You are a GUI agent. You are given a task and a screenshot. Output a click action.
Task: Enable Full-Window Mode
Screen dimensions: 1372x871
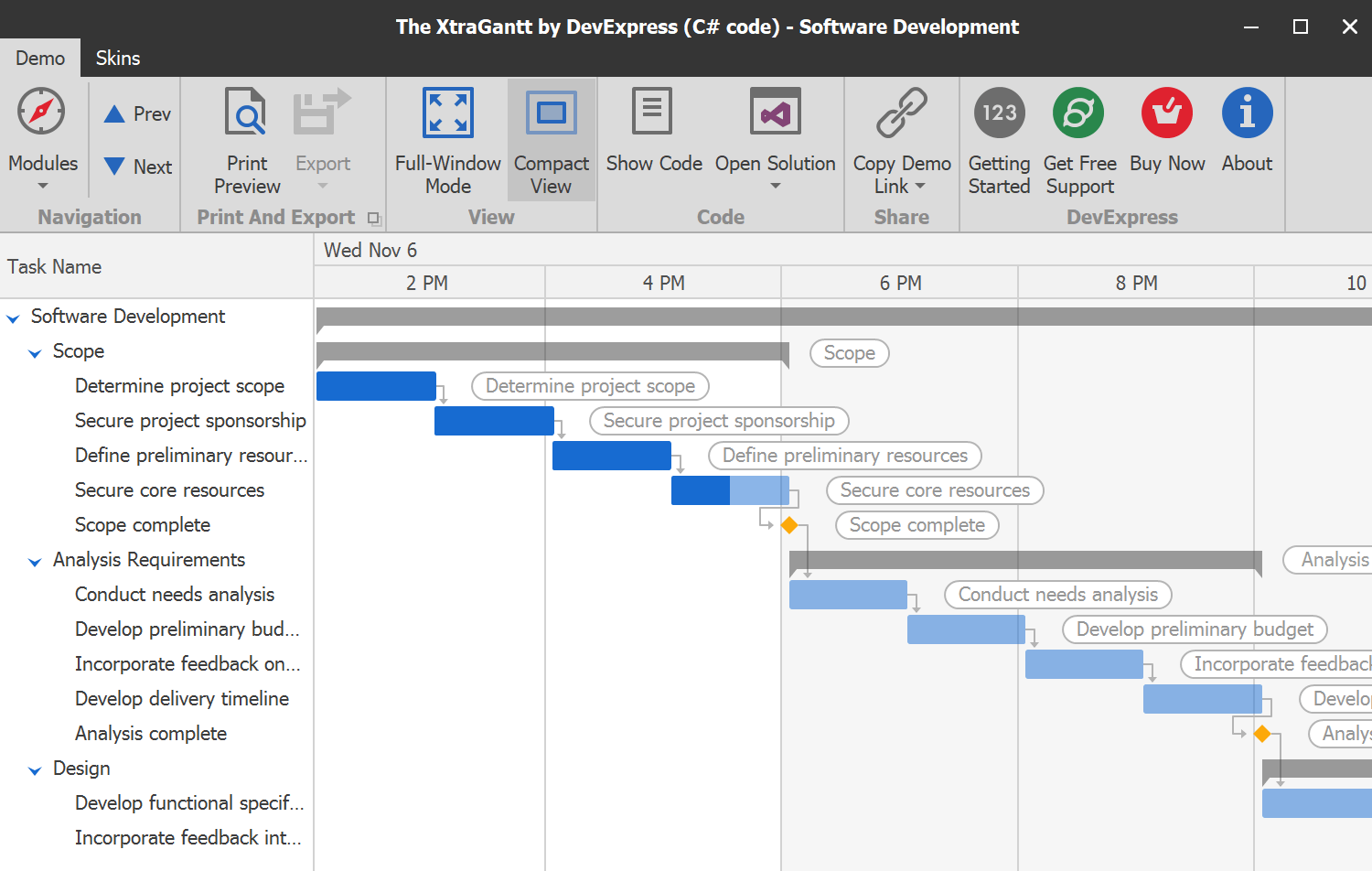[x=447, y=112]
